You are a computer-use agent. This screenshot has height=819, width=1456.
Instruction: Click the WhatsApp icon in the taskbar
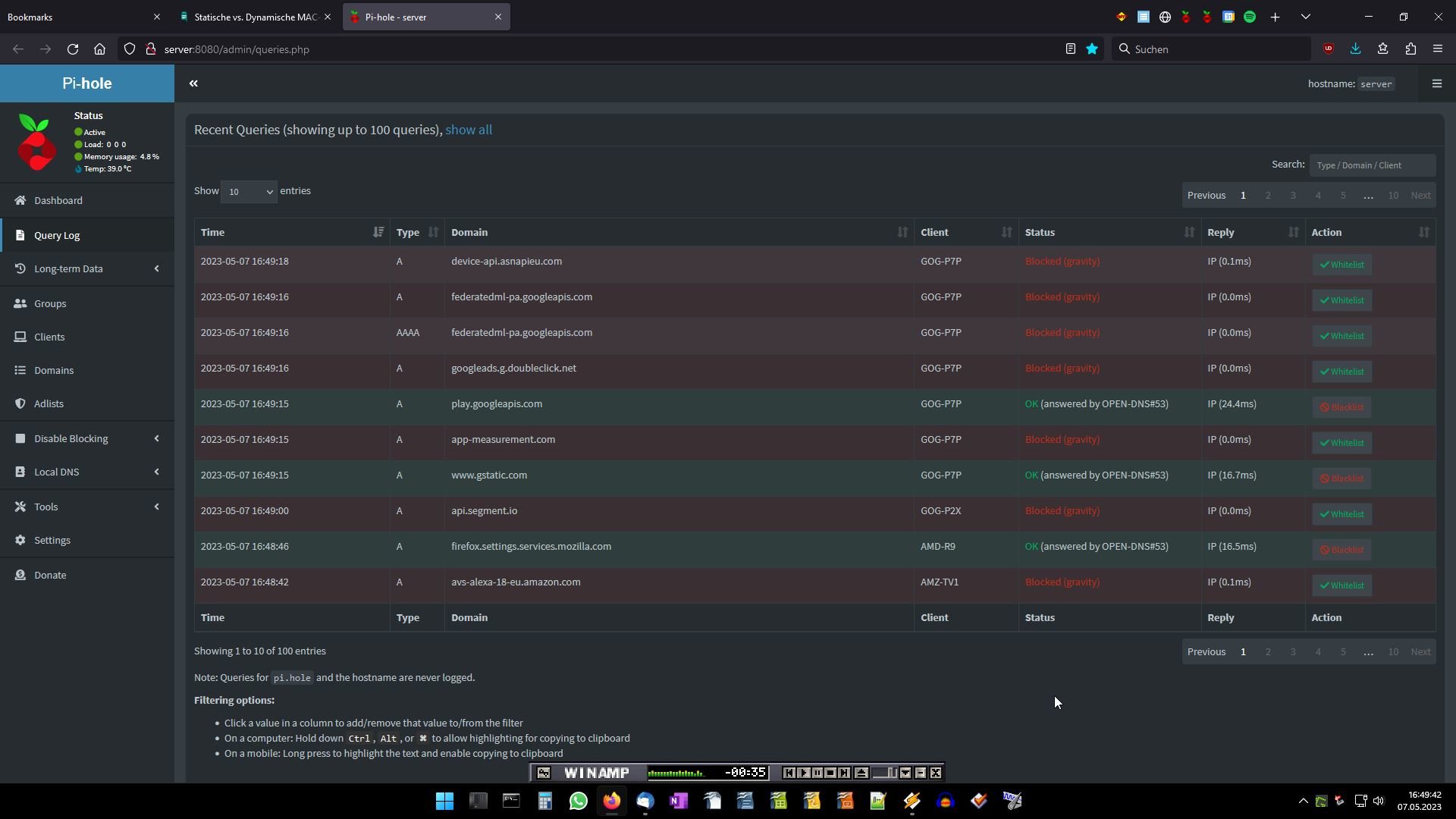578,801
